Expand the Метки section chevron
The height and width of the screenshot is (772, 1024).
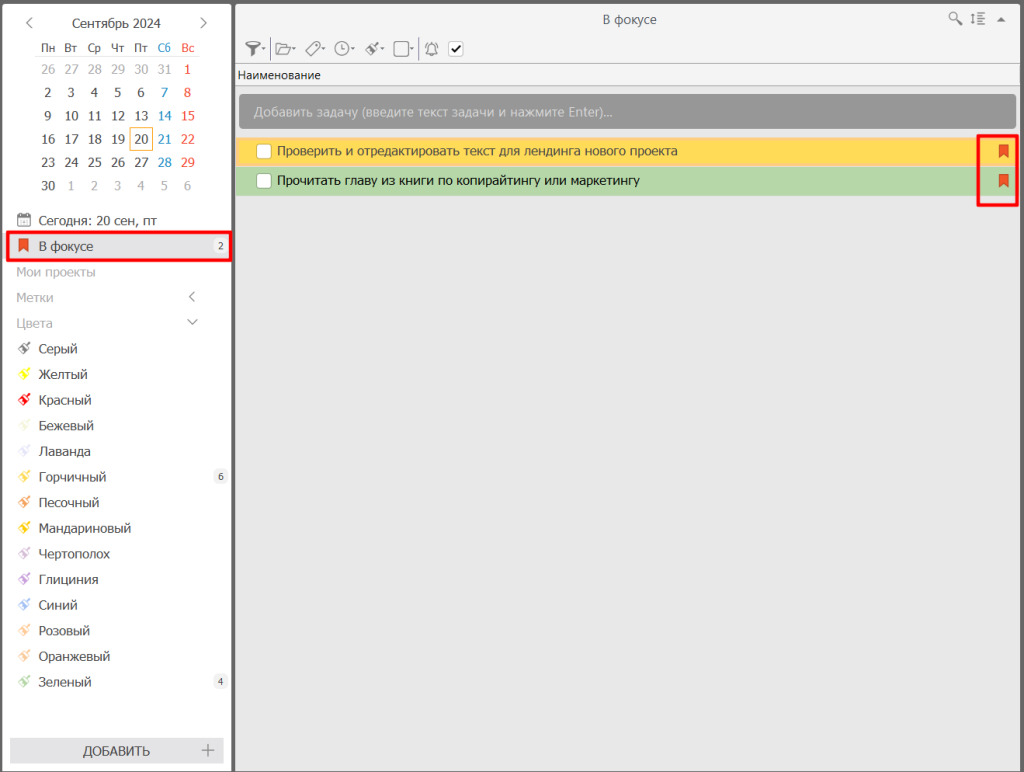point(192,297)
